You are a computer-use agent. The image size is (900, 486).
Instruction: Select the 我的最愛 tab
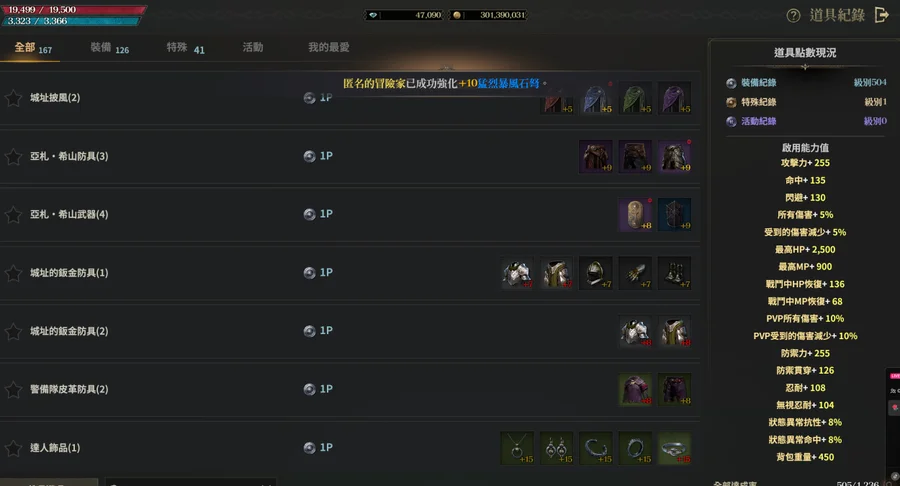[x=329, y=48]
